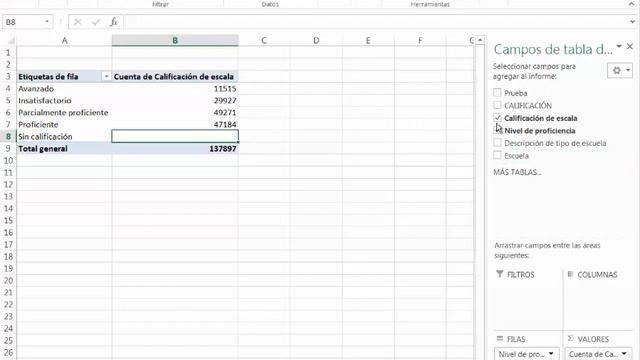Screen dimensions: 640x360
Task: Select the value 29927 cell
Action: 175,100
